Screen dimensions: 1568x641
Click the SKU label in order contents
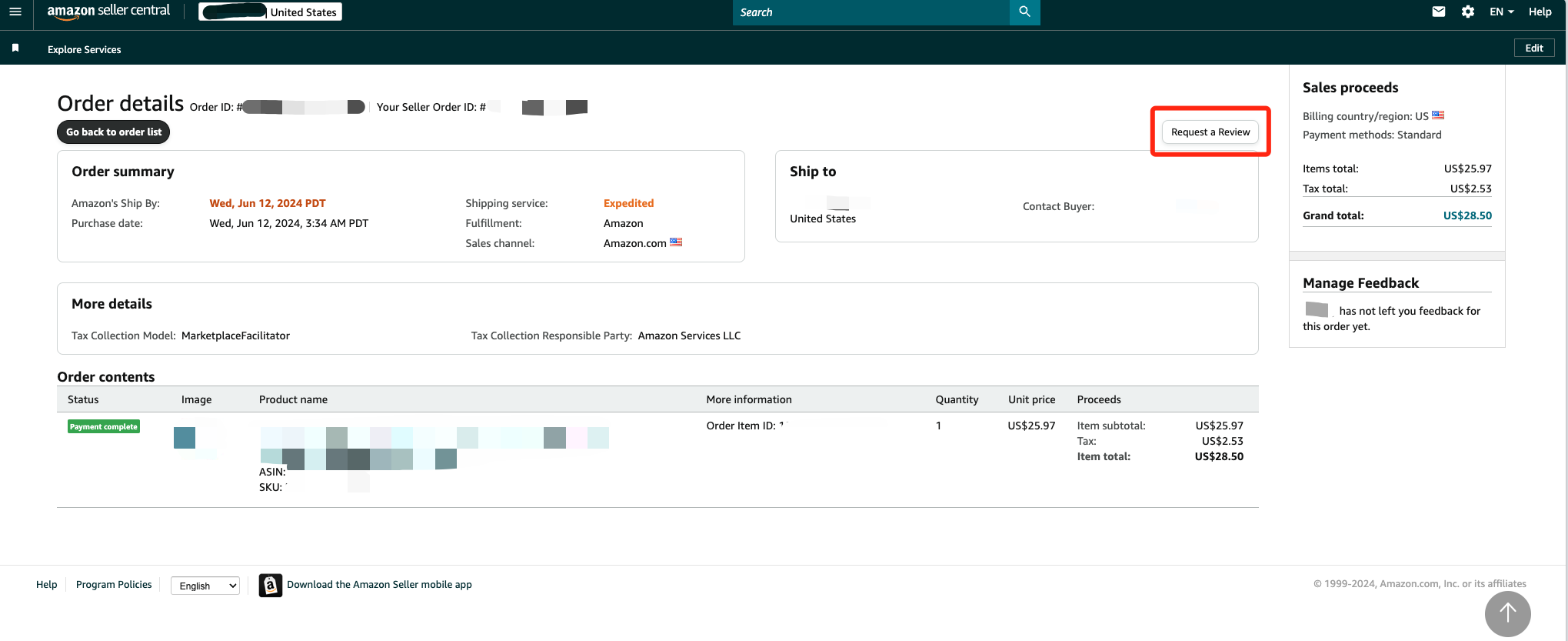tap(270, 487)
